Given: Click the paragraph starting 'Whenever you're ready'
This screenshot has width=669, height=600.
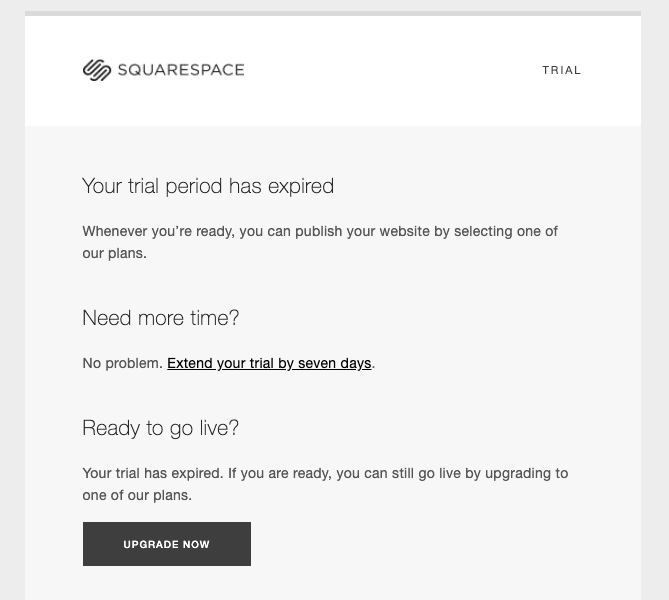Looking at the screenshot, I should click(320, 242).
